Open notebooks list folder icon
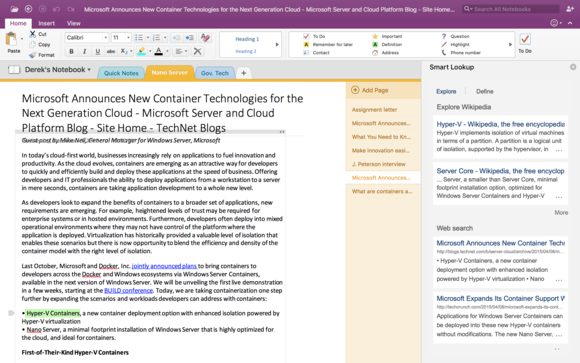The height and width of the screenshot is (363, 580). [14, 9]
